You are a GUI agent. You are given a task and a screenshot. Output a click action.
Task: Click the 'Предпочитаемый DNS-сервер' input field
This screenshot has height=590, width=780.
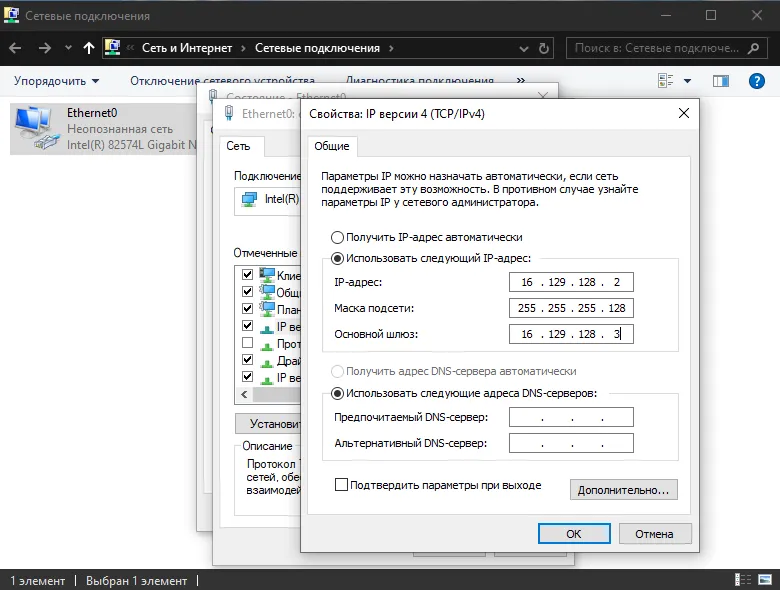point(571,417)
